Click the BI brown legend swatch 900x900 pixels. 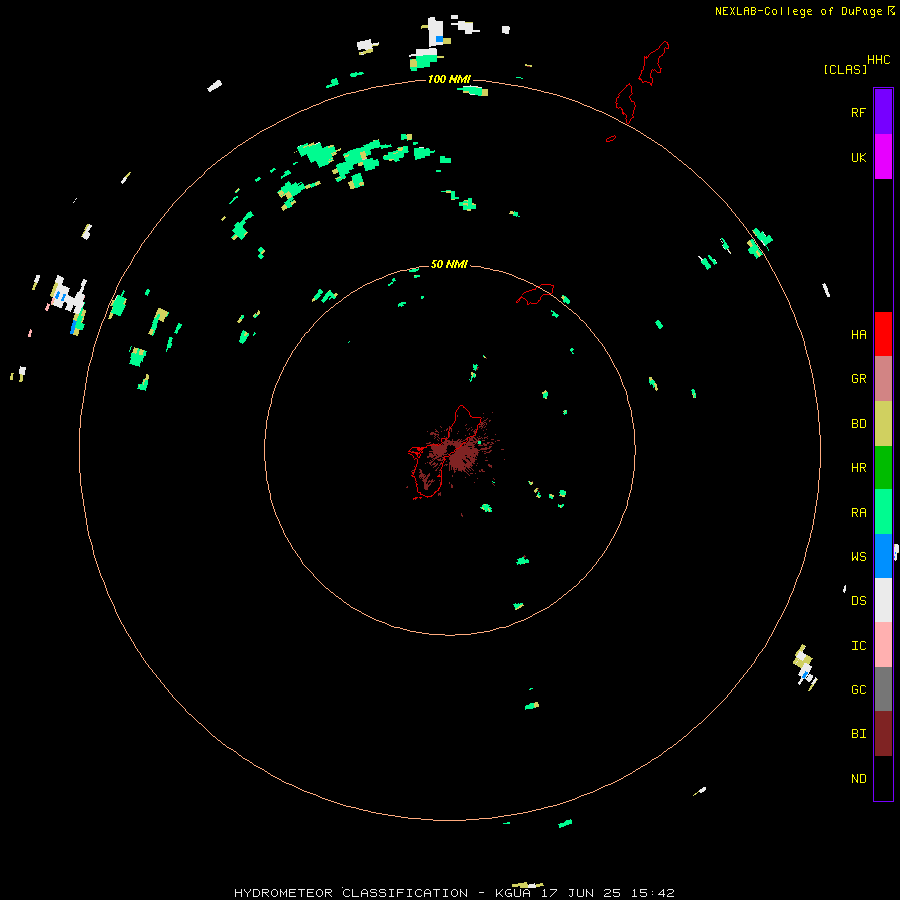tap(883, 734)
